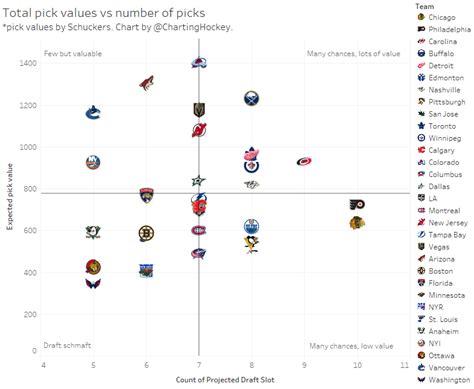
Task: Click the Buffalo Sabres logo data point
Action: pos(251,98)
